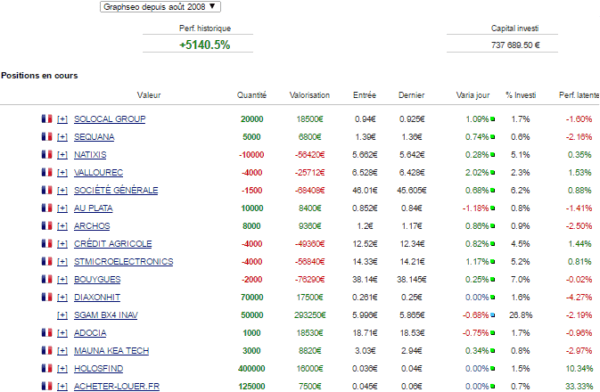Open the SOCIÉTÉ GÉNÉRALE stock link
Viewport: 600px width, 392px height.
tap(116, 190)
